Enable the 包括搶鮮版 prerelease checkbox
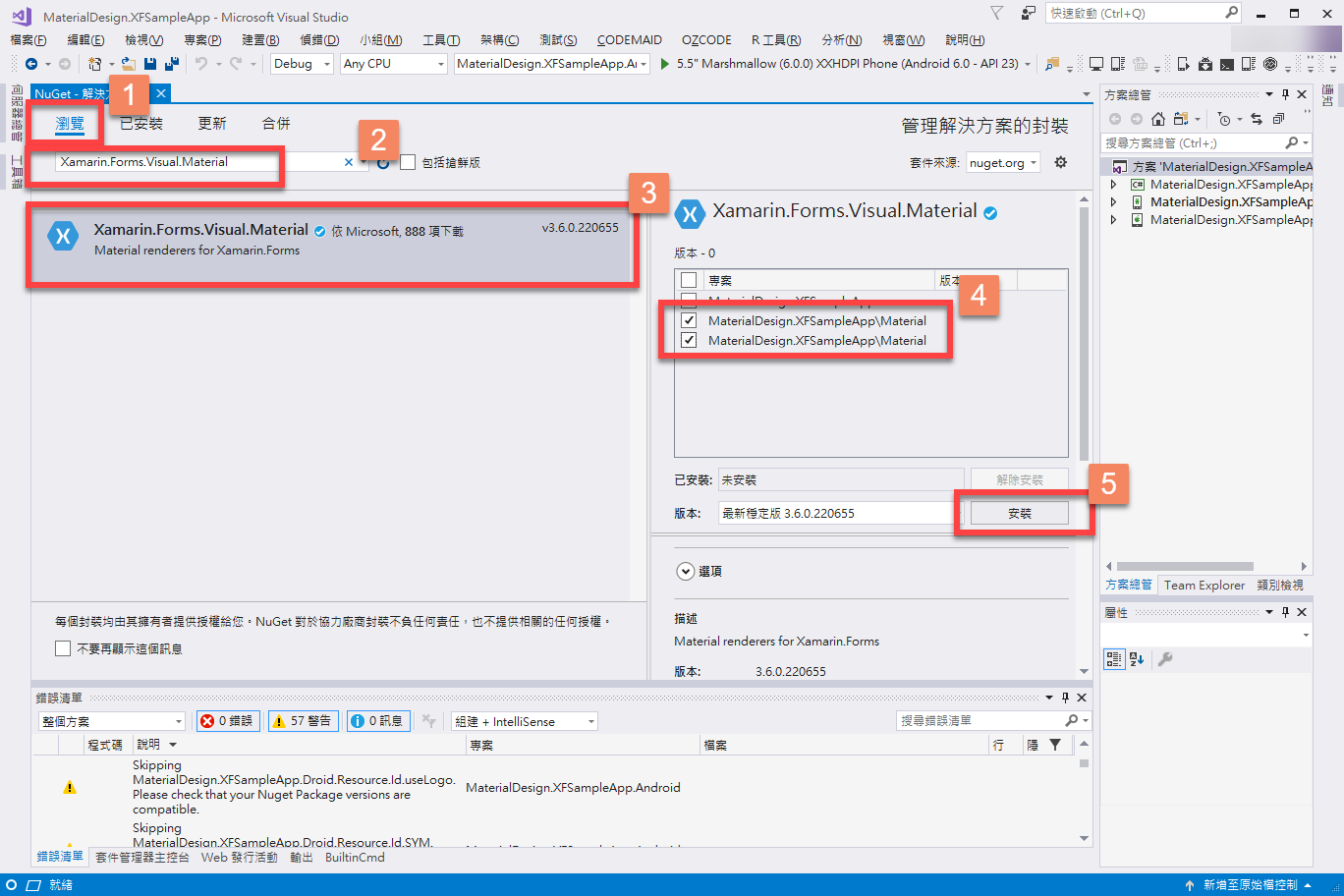This screenshot has height=896, width=1344. coord(408,162)
